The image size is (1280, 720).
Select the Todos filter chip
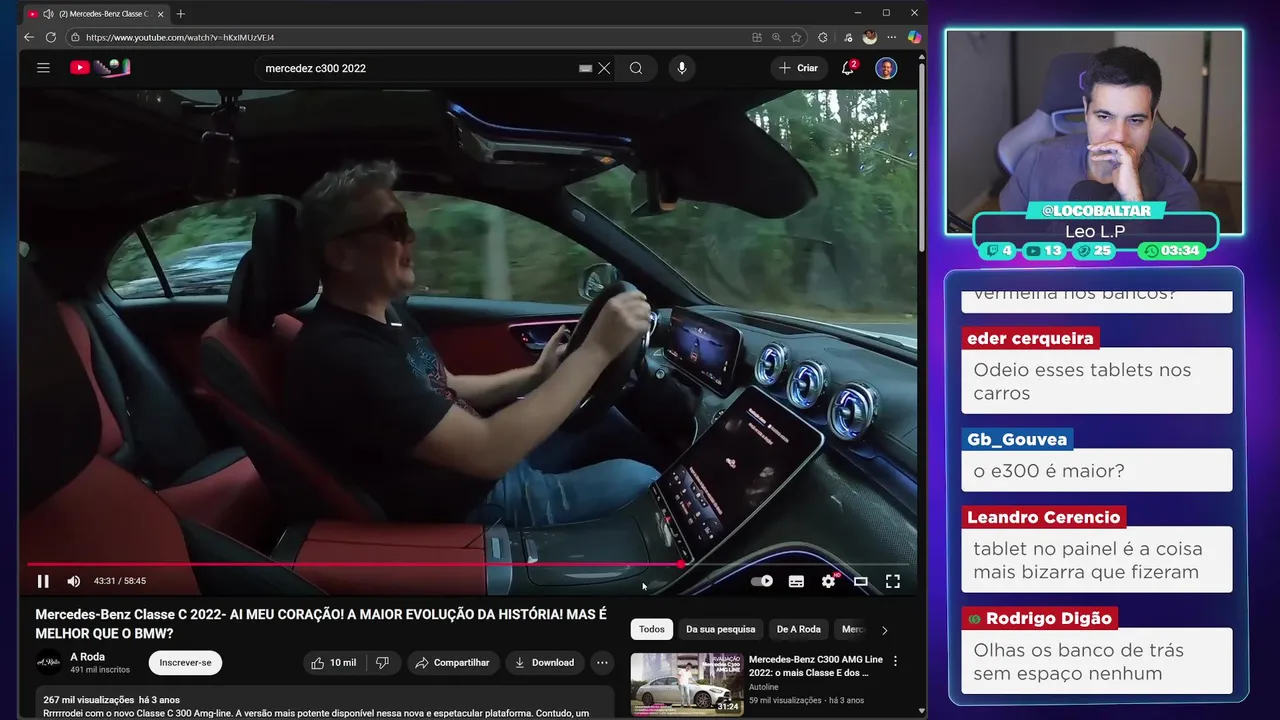(x=652, y=629)
